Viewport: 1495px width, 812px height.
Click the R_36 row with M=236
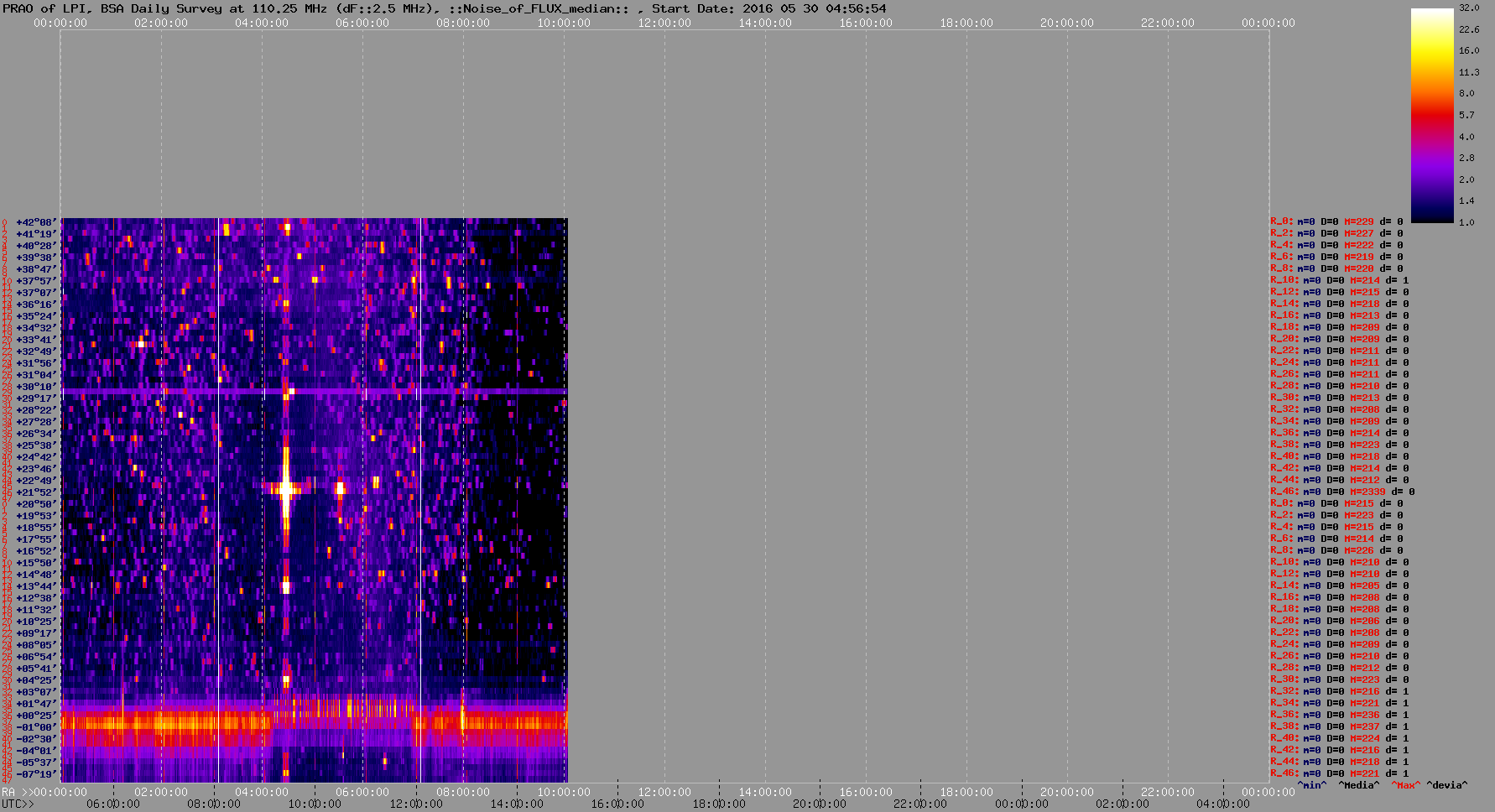(1340, 715)
